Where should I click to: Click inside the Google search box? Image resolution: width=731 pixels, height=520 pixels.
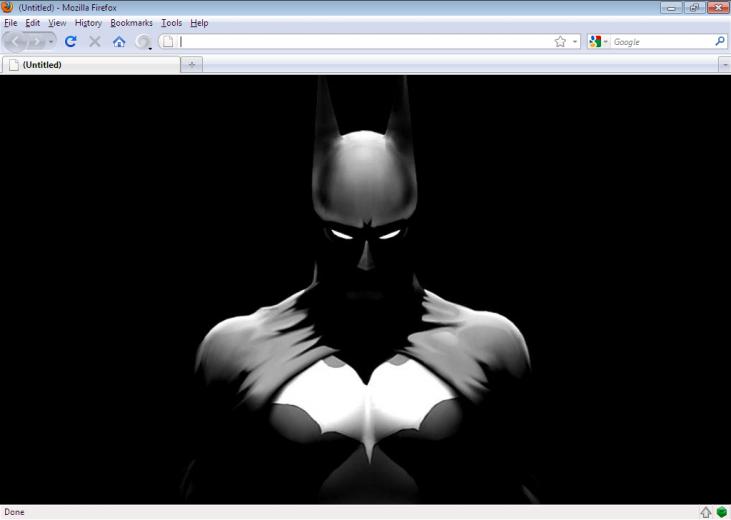pos(662,42)
